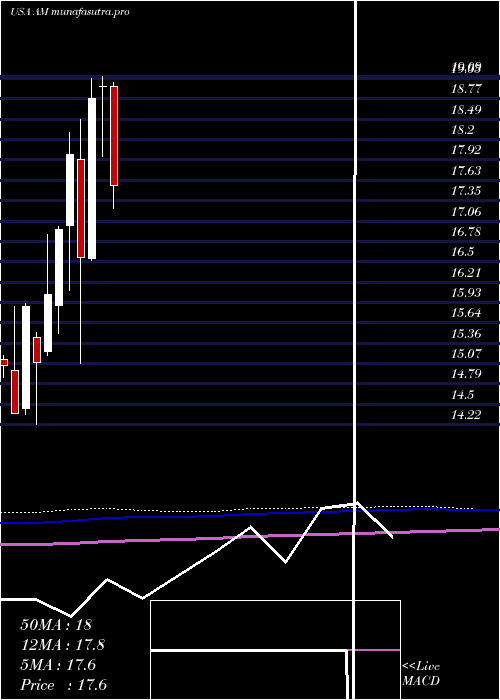Click the 14.5 price axis label
The width and height of the screenshot is (500, 700).
pyautogui.click(x=462, y=395)
